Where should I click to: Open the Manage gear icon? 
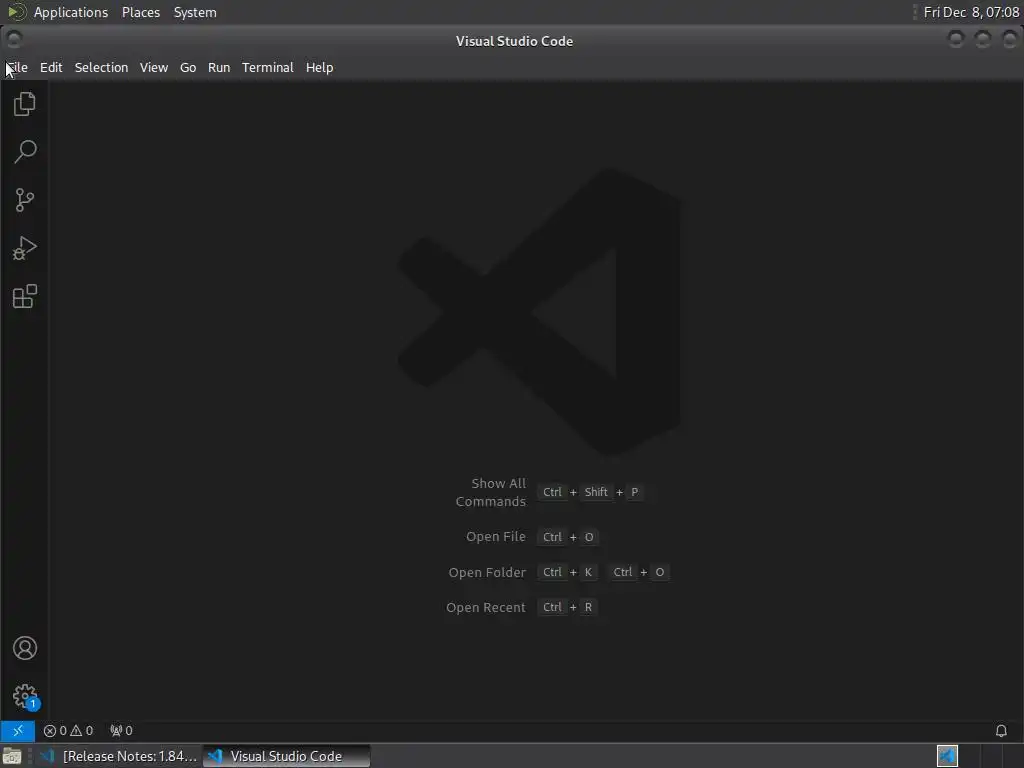point(25,696)
